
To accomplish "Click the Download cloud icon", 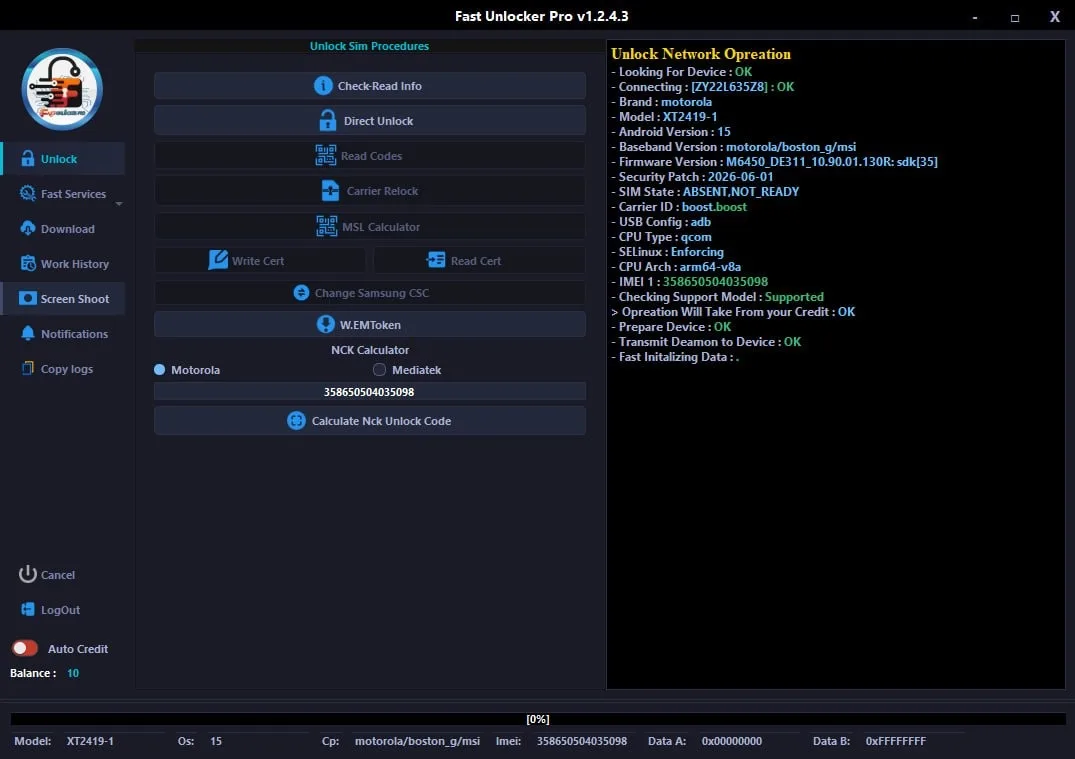I will click(x=27, y=228).
